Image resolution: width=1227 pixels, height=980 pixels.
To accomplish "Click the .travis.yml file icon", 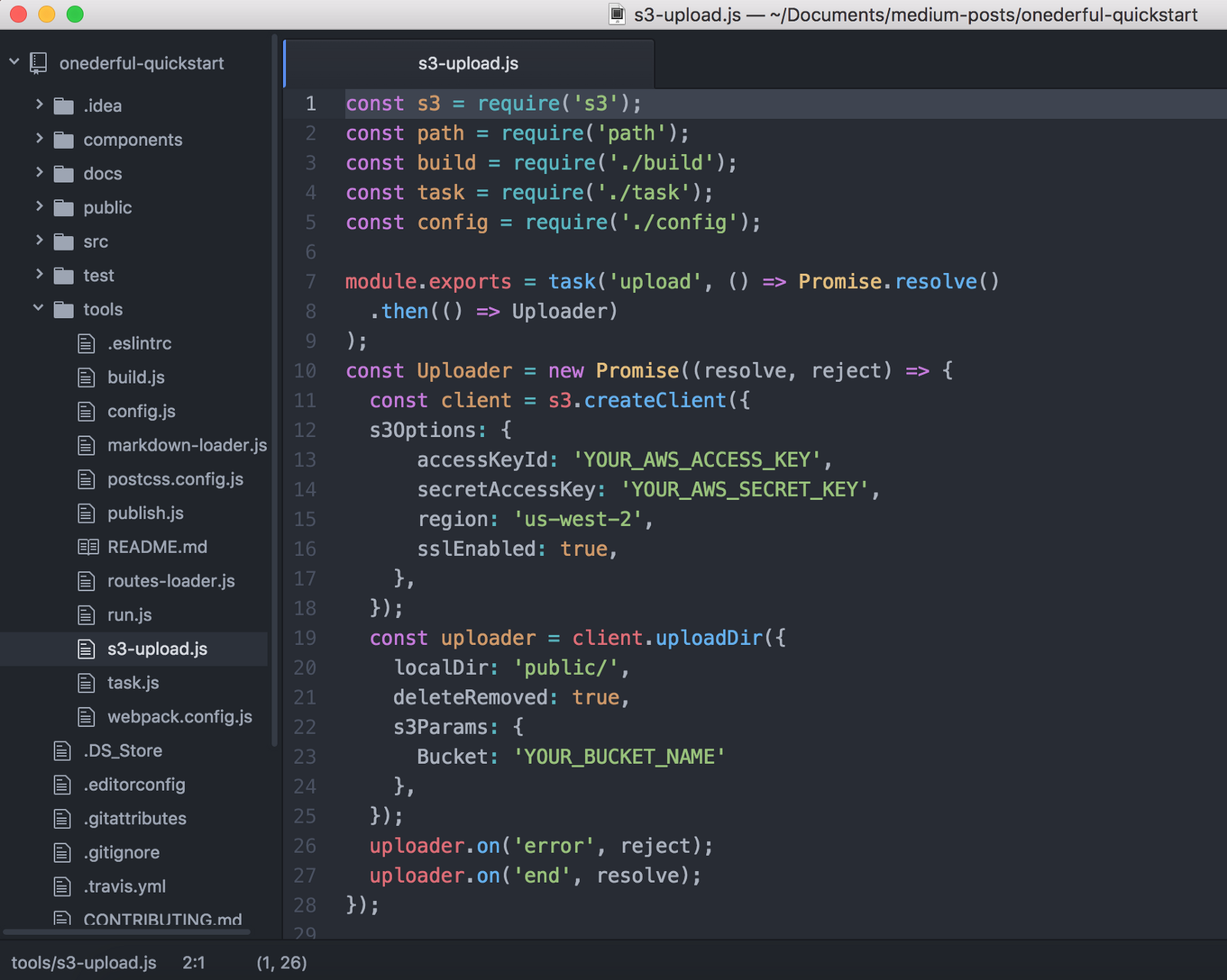I will click(x=63, y=886).
